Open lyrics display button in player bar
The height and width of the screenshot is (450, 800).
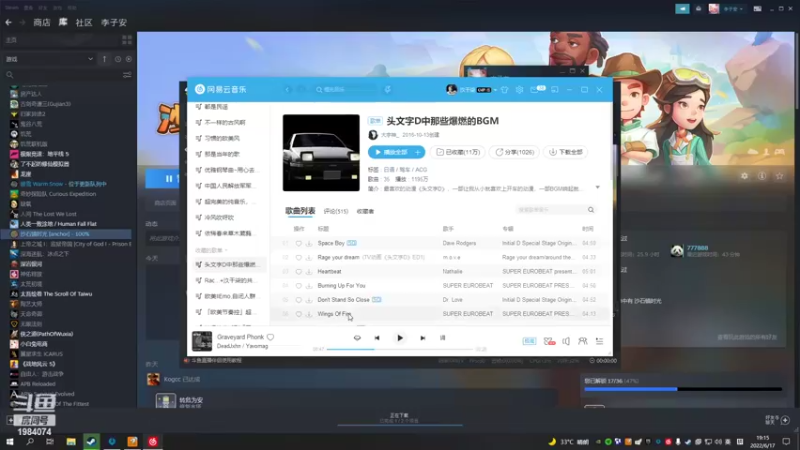point(442,338)
